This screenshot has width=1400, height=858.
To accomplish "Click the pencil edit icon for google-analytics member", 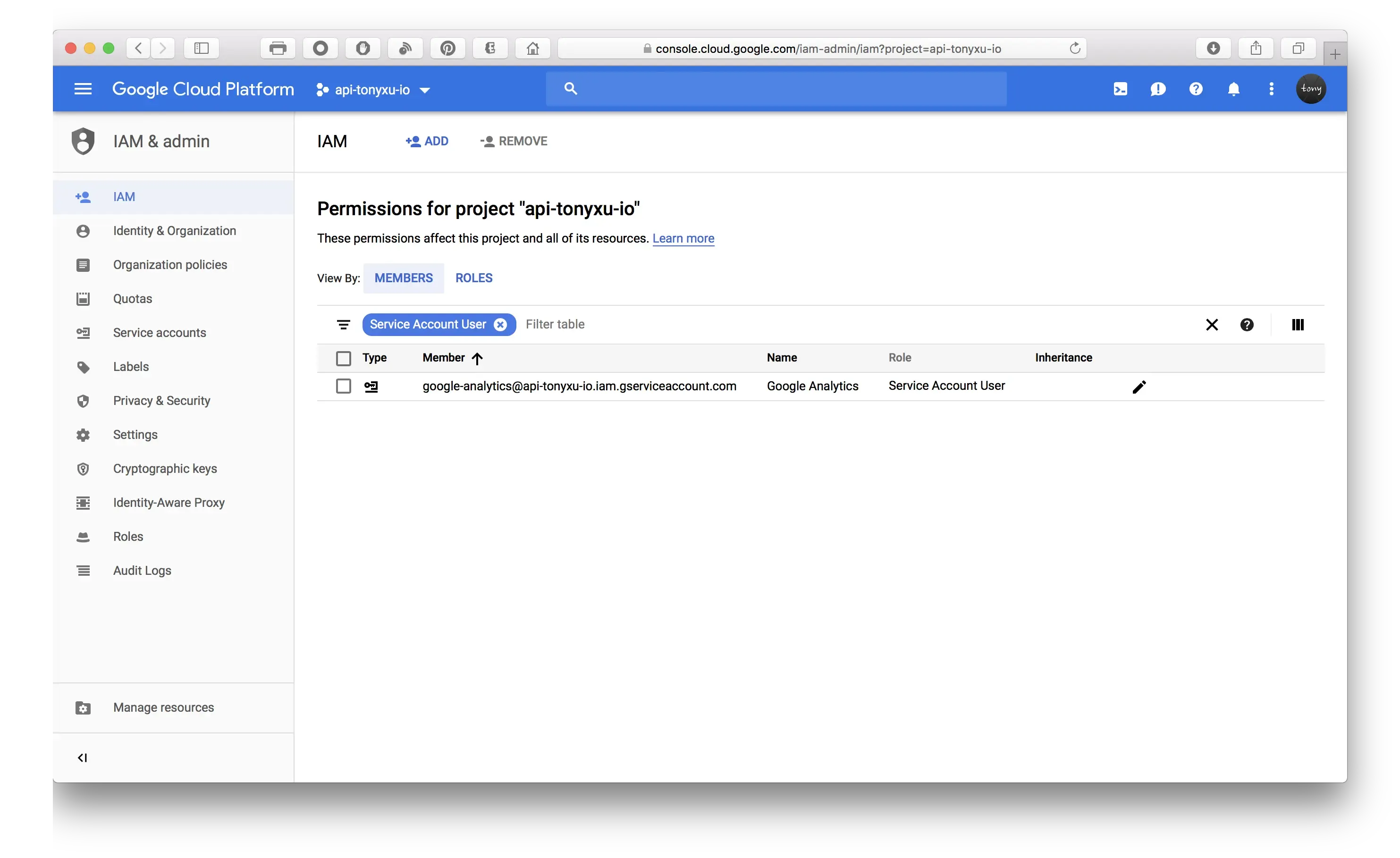I will [x=1139, y=387].
